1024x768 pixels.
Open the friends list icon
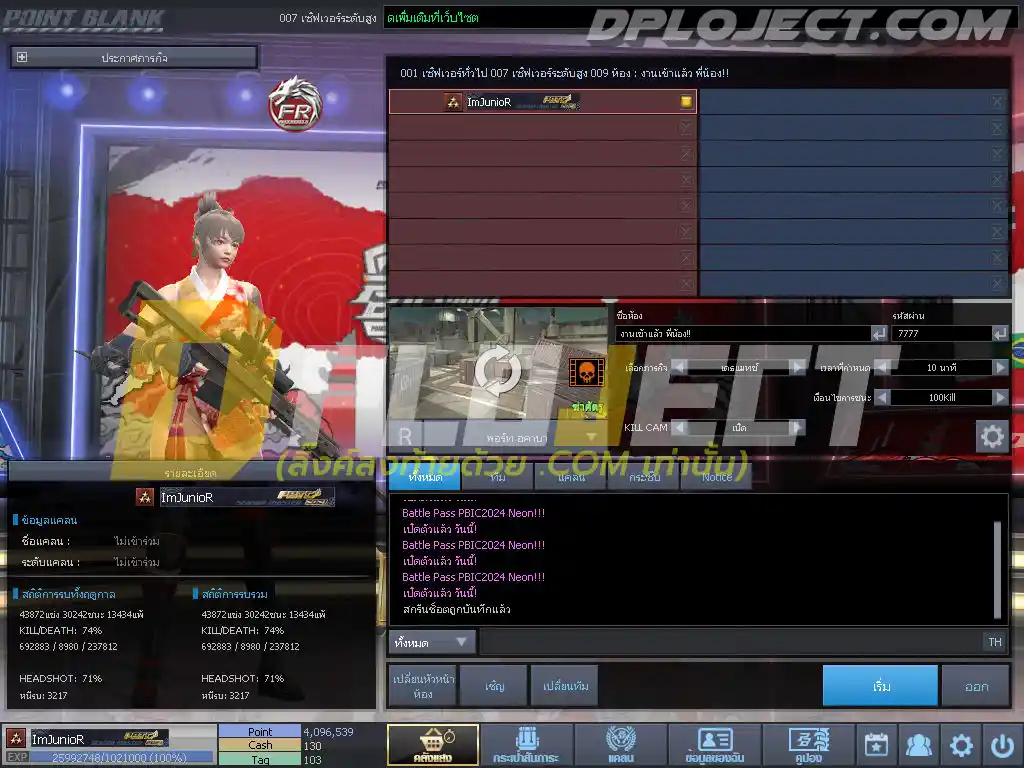coord(919,744)
